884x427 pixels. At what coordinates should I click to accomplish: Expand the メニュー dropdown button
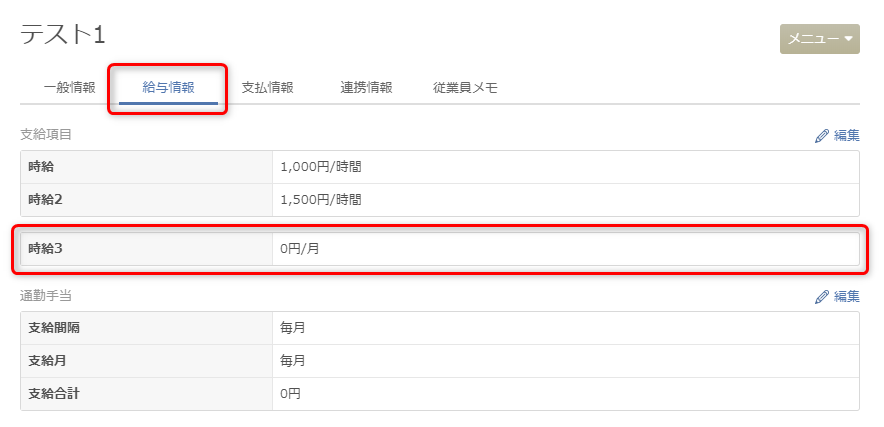[820, 39]
